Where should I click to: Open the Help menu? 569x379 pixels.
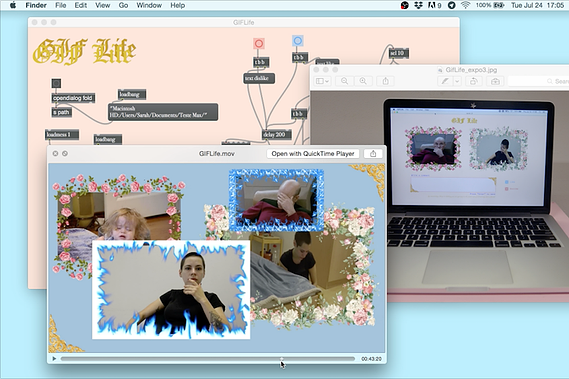(177, 5)
